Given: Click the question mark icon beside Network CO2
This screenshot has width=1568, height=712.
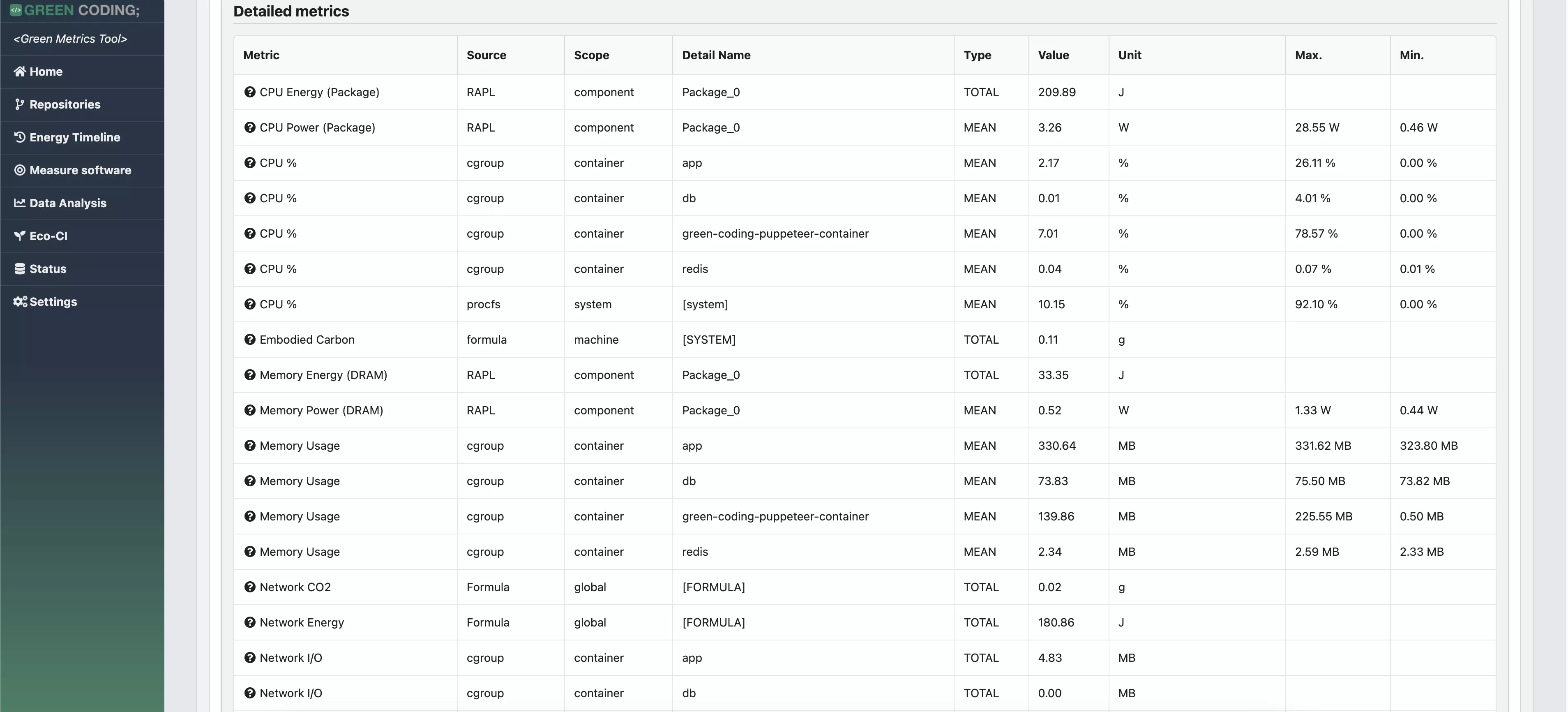Looking at the screenshot, I should coord(249,587).
